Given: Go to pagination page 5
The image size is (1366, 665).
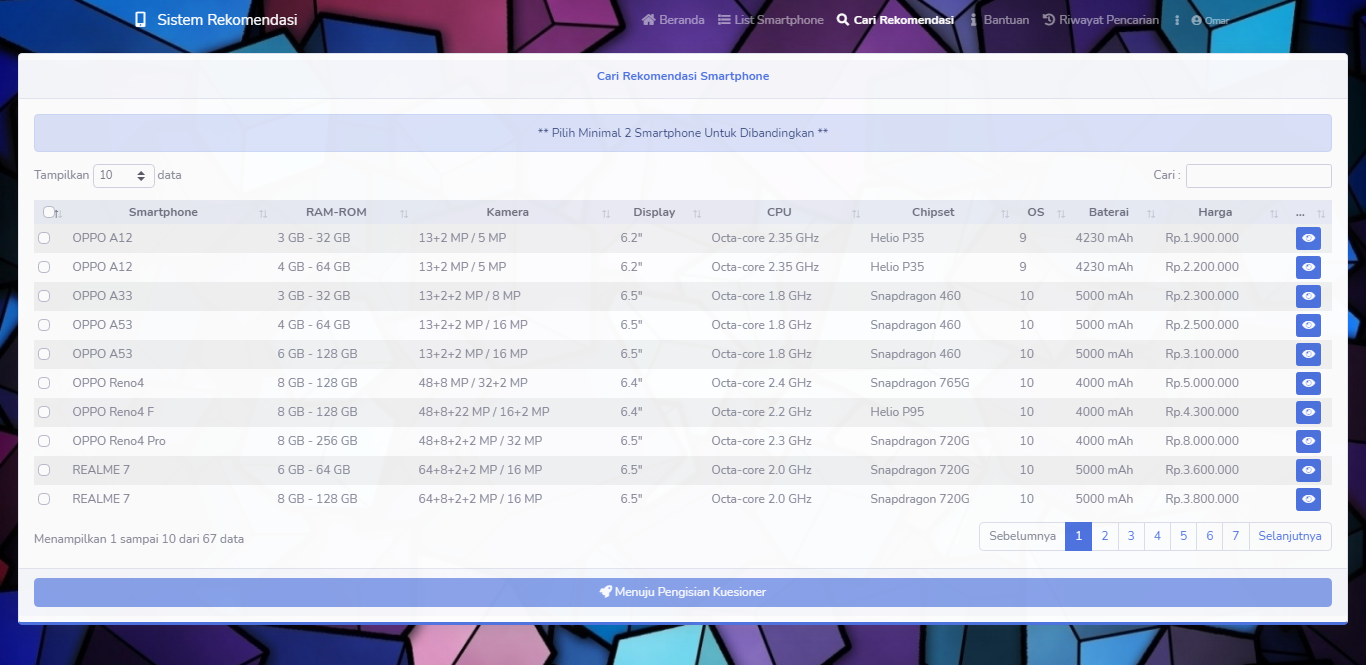Looking at the screenshot, I should tap(1183, 536).
